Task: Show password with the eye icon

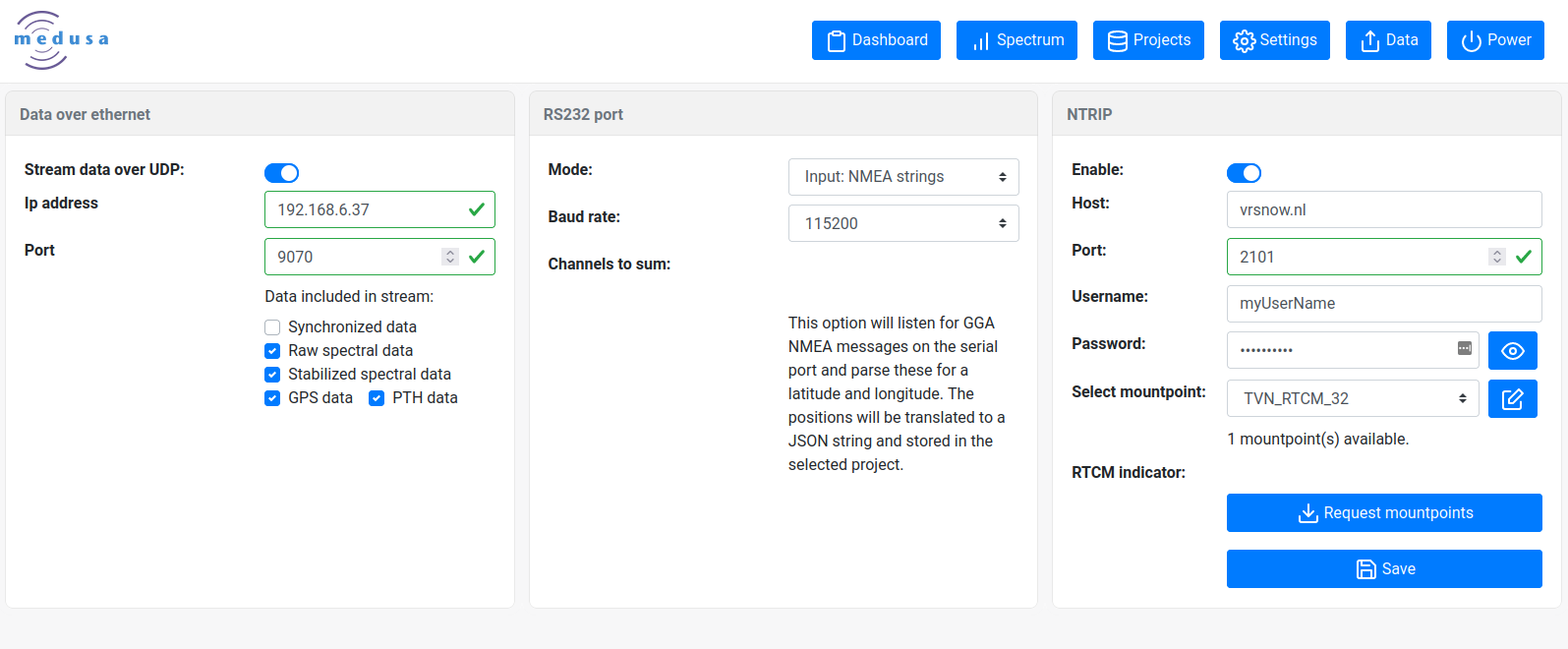Action: 1512,351
